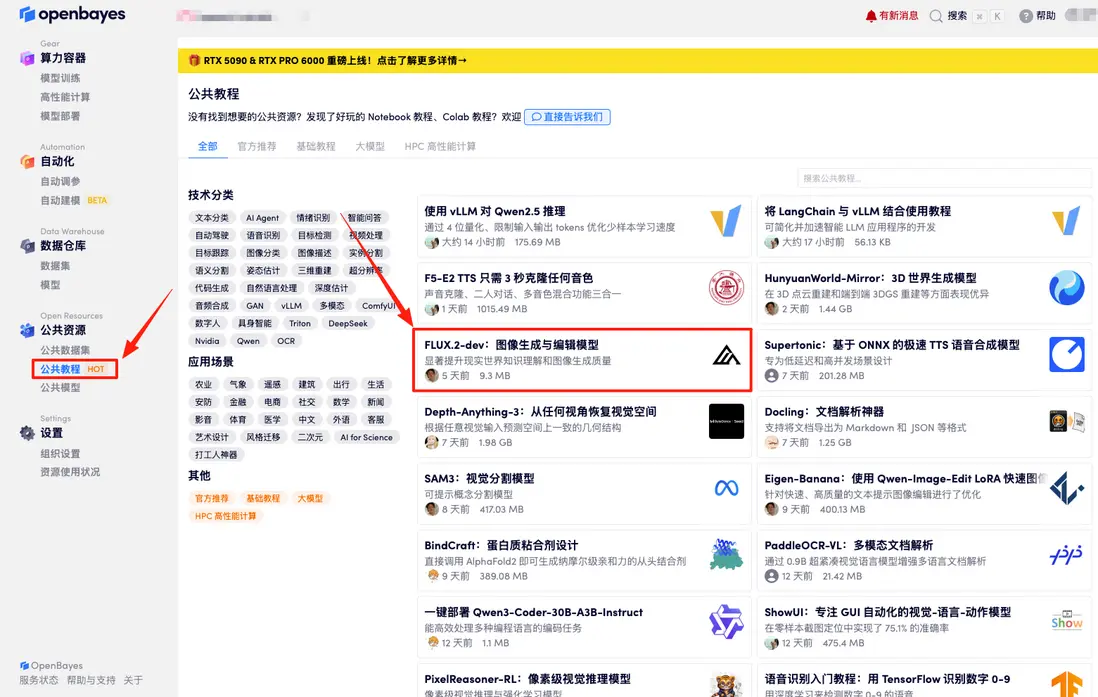The width and height of the screenshot is (1098, 697).
Task: Select the 自动驾驶 tag
Action: [212, 235]
